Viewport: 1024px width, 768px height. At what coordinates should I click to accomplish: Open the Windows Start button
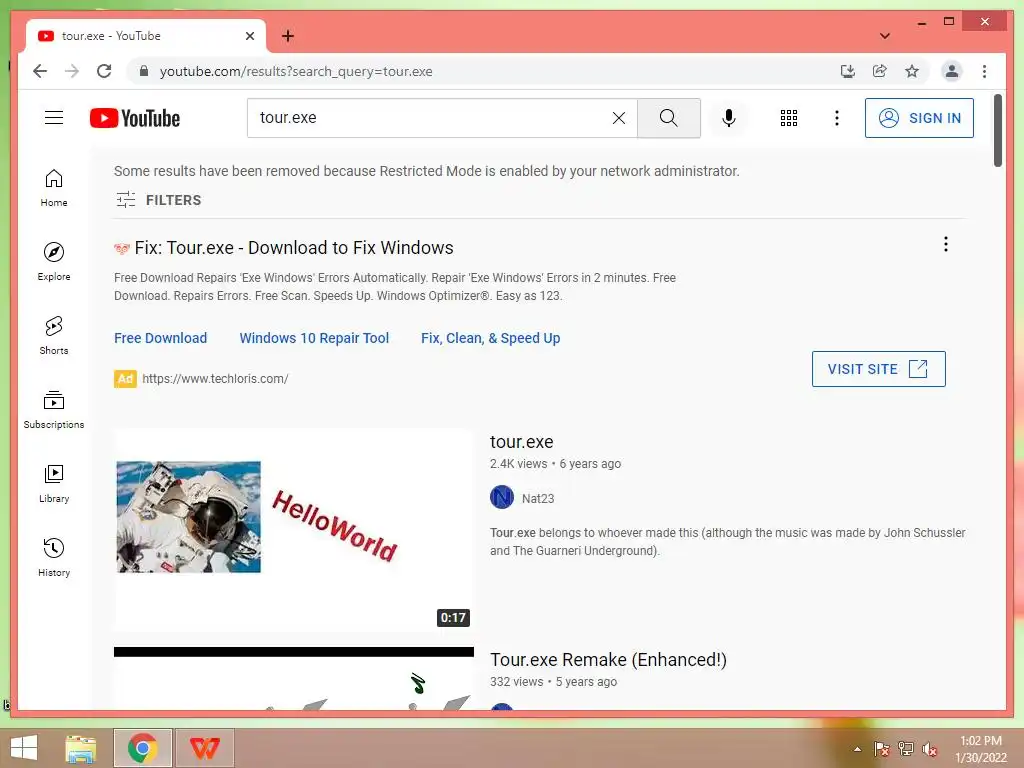[24, 748]
